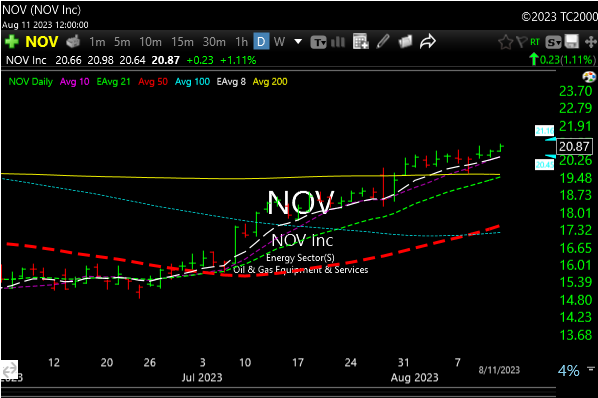Image resolution: width=598 pixels, height=398 pixels.
Task: Click the add indicator calculator icon
Action: coord(360,42)
